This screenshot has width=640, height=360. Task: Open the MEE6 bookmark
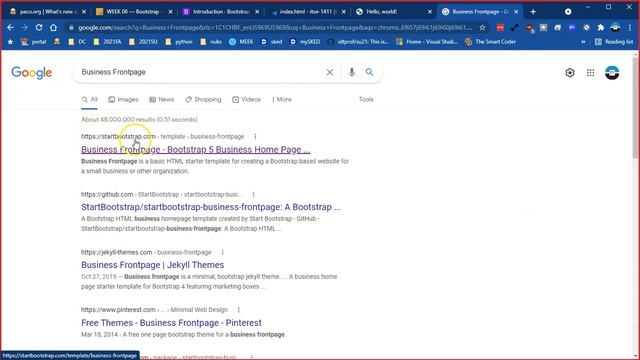point(241,42)
